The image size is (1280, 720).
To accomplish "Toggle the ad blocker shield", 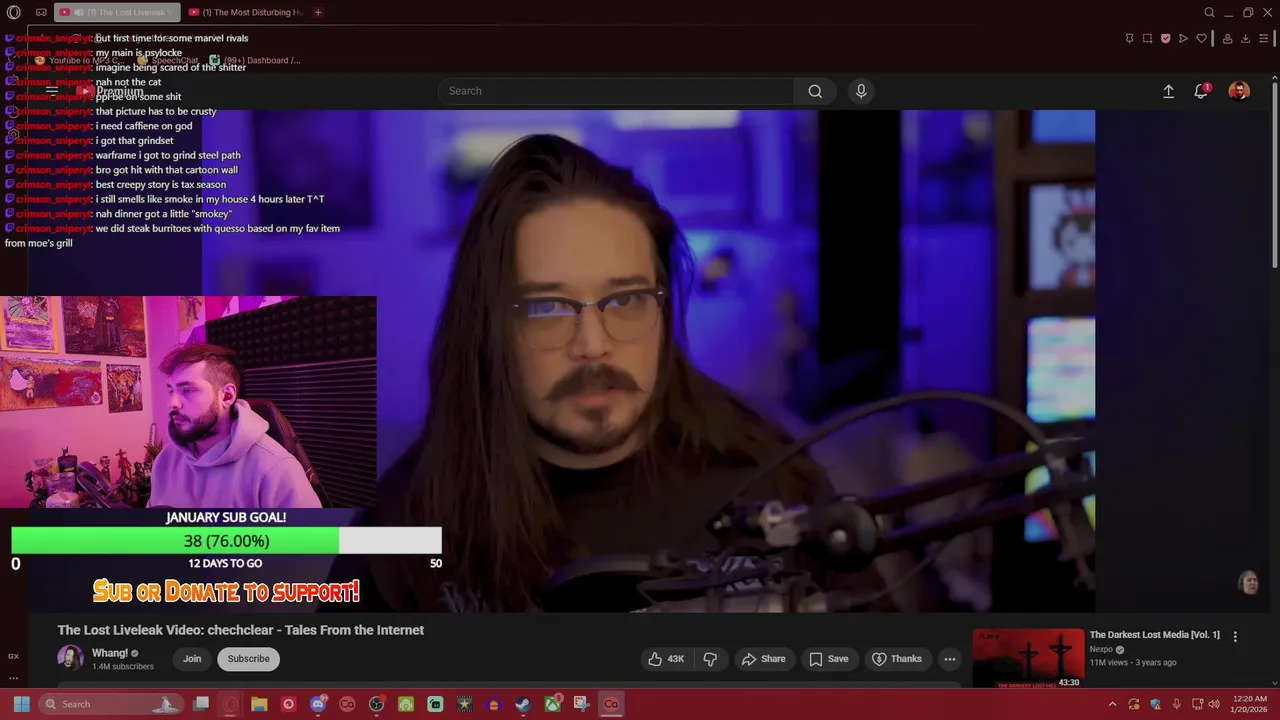I will 1165,38.
